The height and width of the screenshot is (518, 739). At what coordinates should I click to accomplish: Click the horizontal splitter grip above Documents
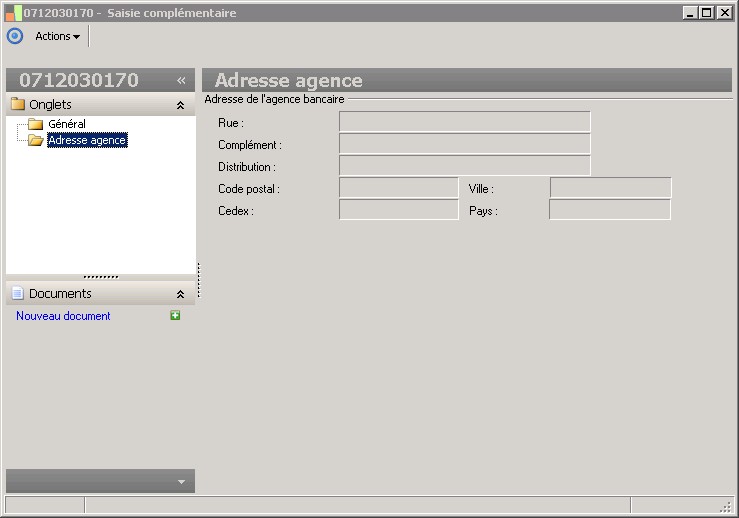coord(101,277)
